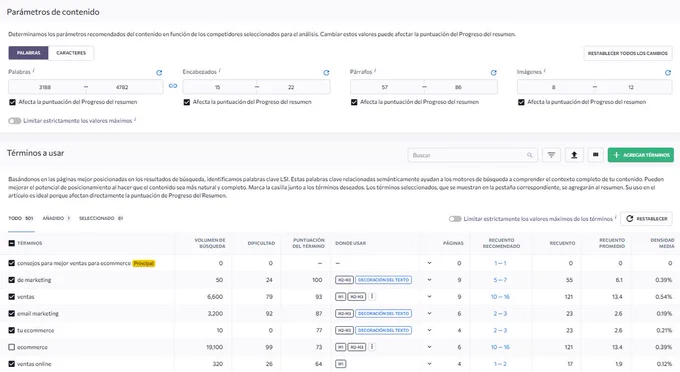This screenshot has height=372, width=680.
Task: Reset the Encabezados range with refresh icon
Action: pos(326,73)
